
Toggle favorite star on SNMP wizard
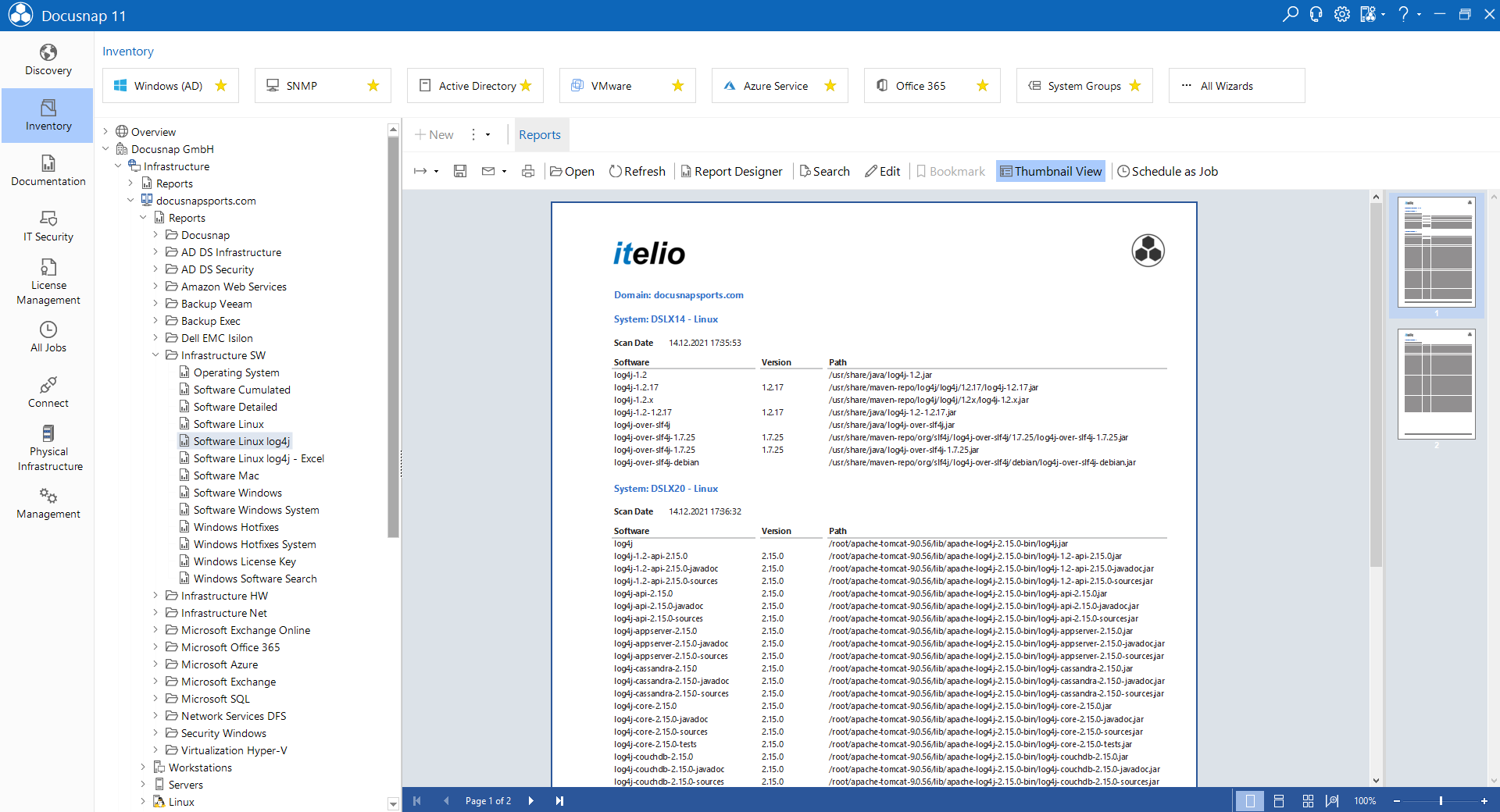pos(373,86)
